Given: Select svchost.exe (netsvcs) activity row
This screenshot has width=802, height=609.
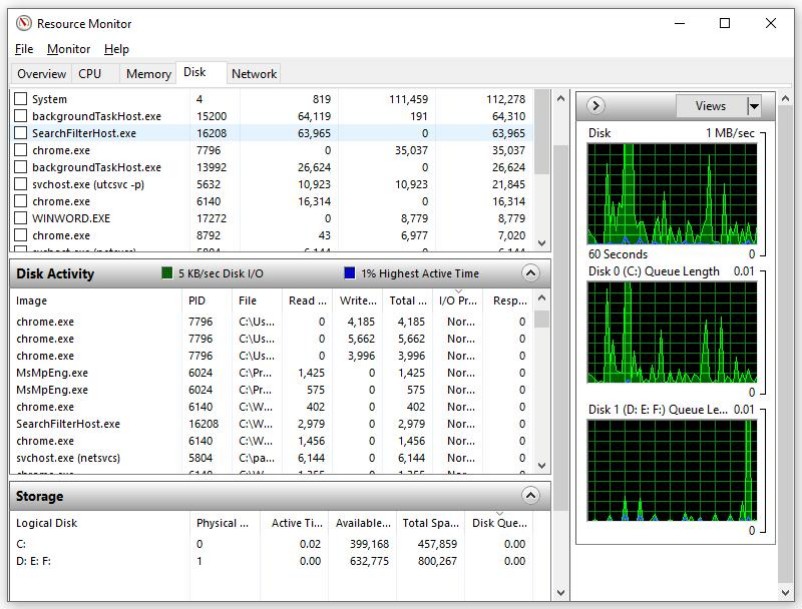Looking at the screenshot, I should click(272, 458).
